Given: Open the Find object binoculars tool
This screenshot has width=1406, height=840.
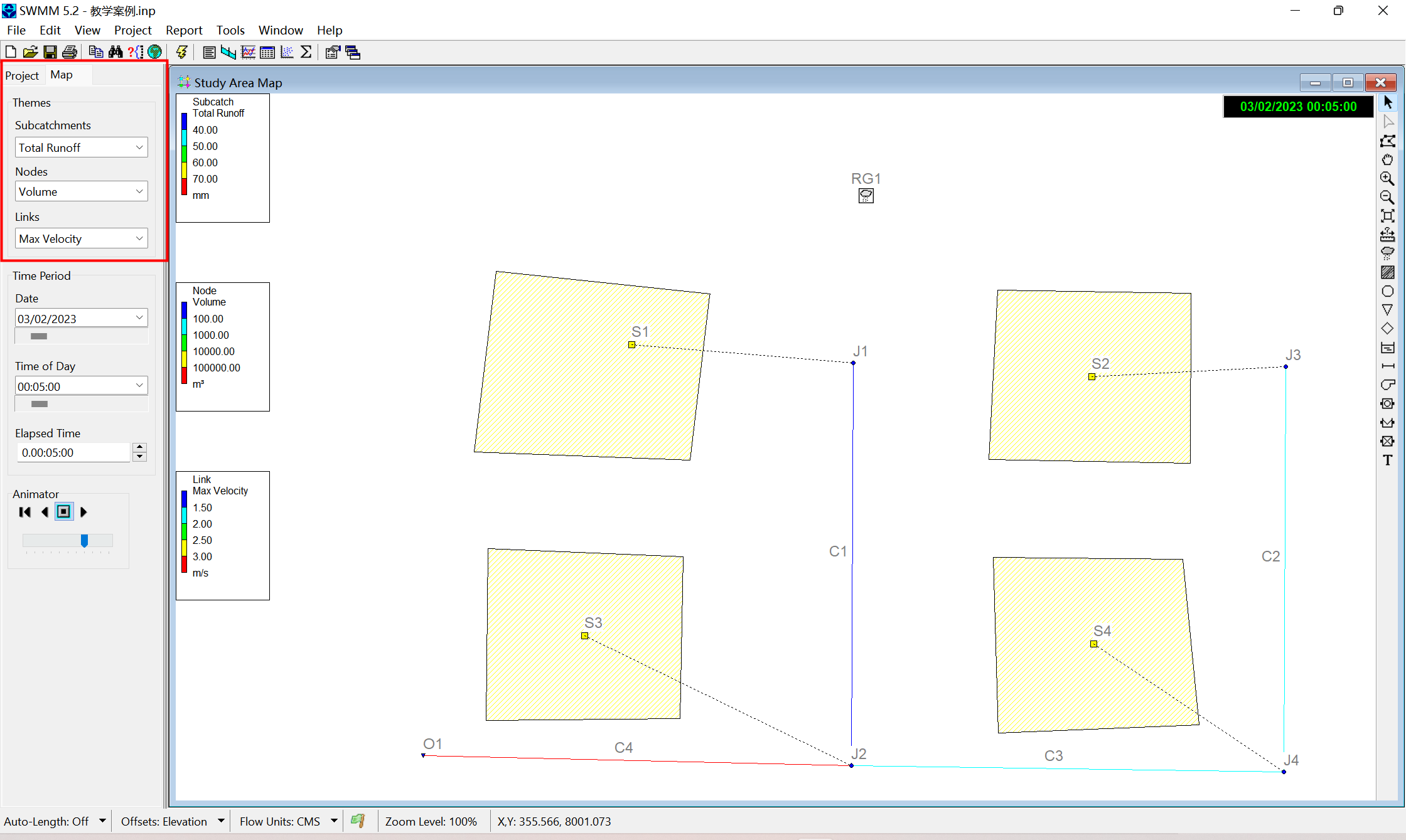Looking at the screenshot, I should [115, 52].
